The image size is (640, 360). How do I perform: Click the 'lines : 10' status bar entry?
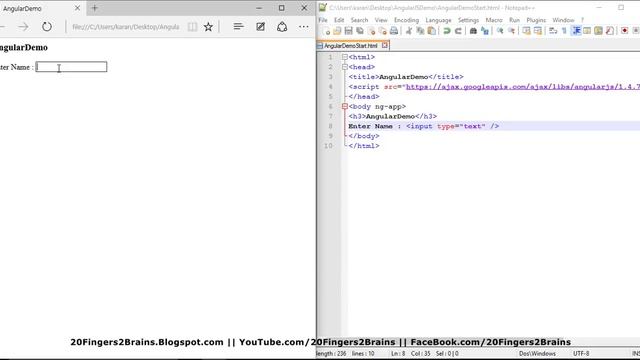[x=363, y=353]
